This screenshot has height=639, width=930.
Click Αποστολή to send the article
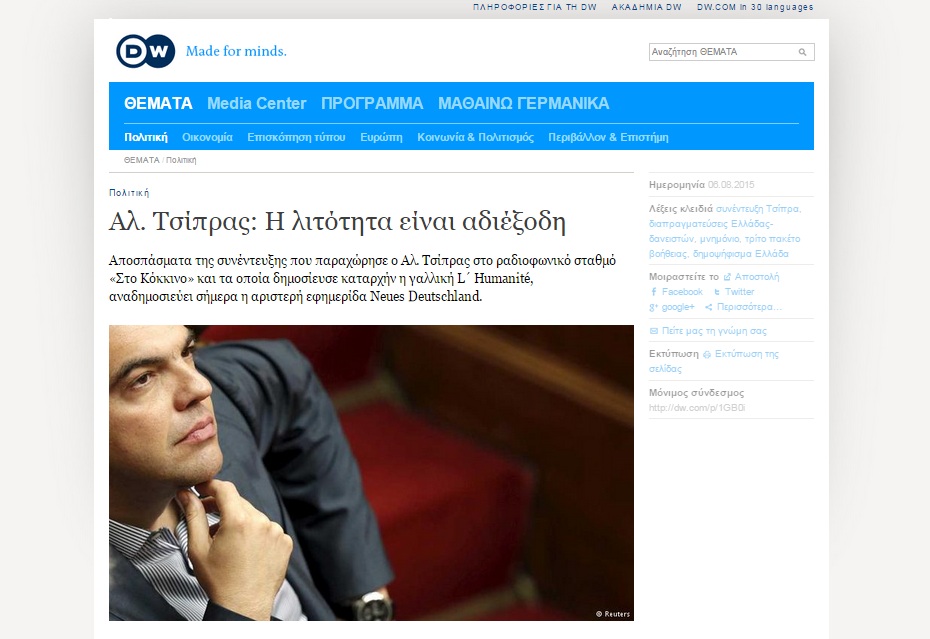click(756, 277)
